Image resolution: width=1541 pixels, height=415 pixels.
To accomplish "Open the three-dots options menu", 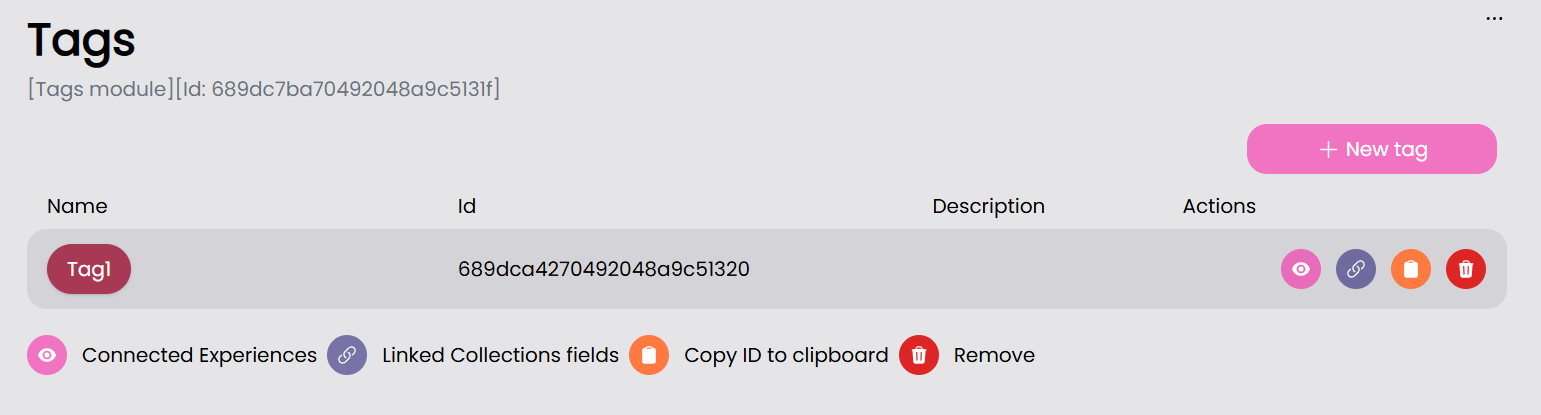I will [x=1494, y=19].
